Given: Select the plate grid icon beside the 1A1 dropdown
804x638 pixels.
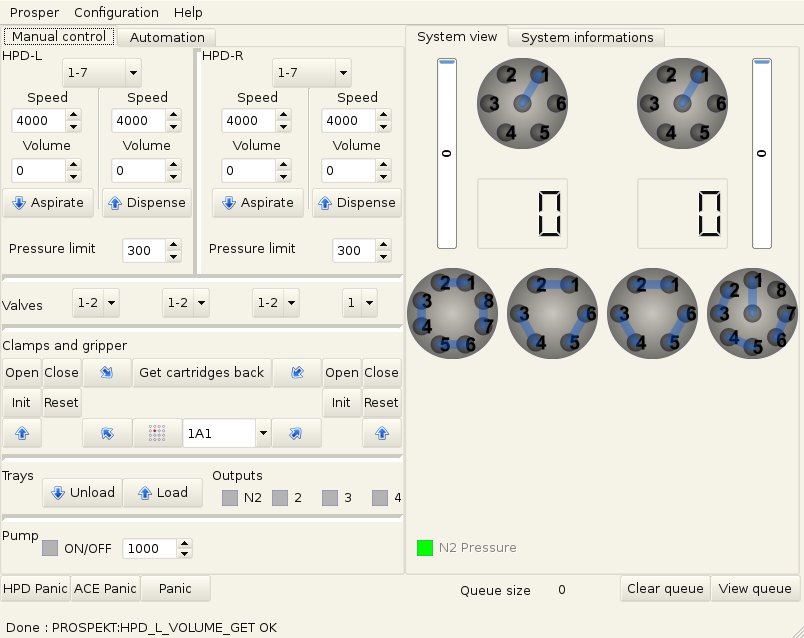Looking at the screenshot, I should click(156, 433).
